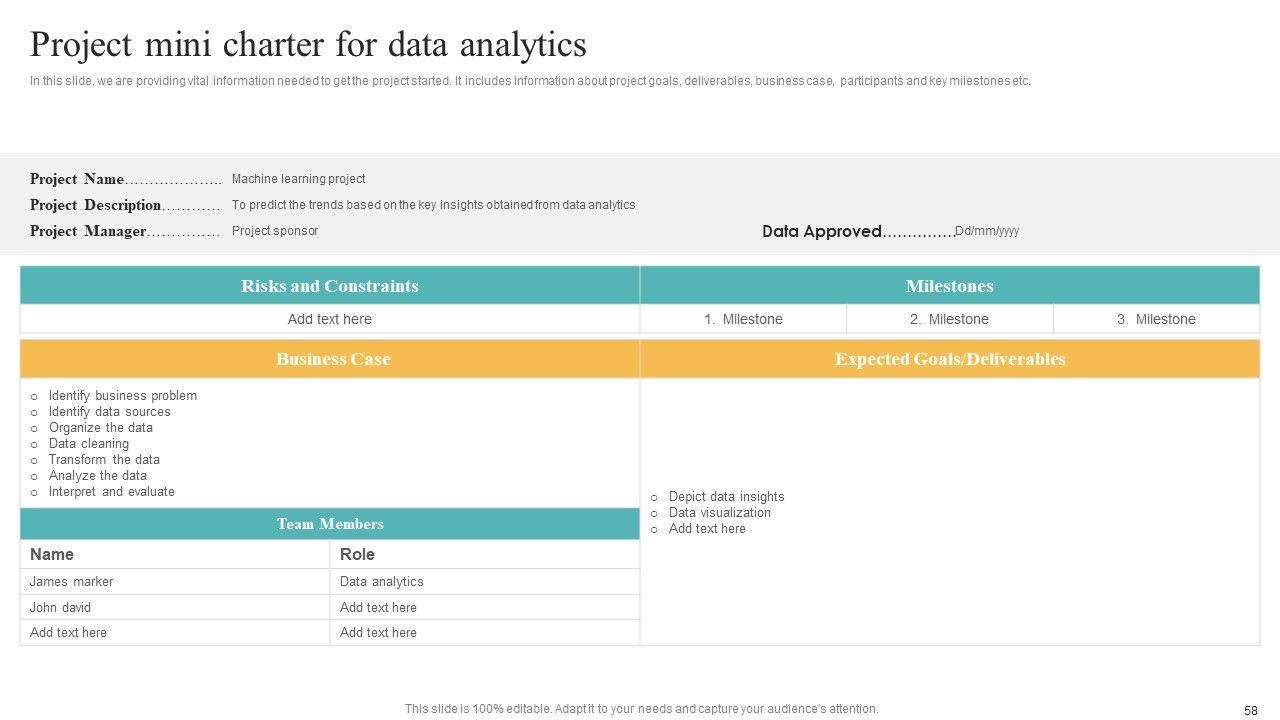Click the 'Team Members' header bar
This screenshot has width=1280, height=720.
pos(330,524)
